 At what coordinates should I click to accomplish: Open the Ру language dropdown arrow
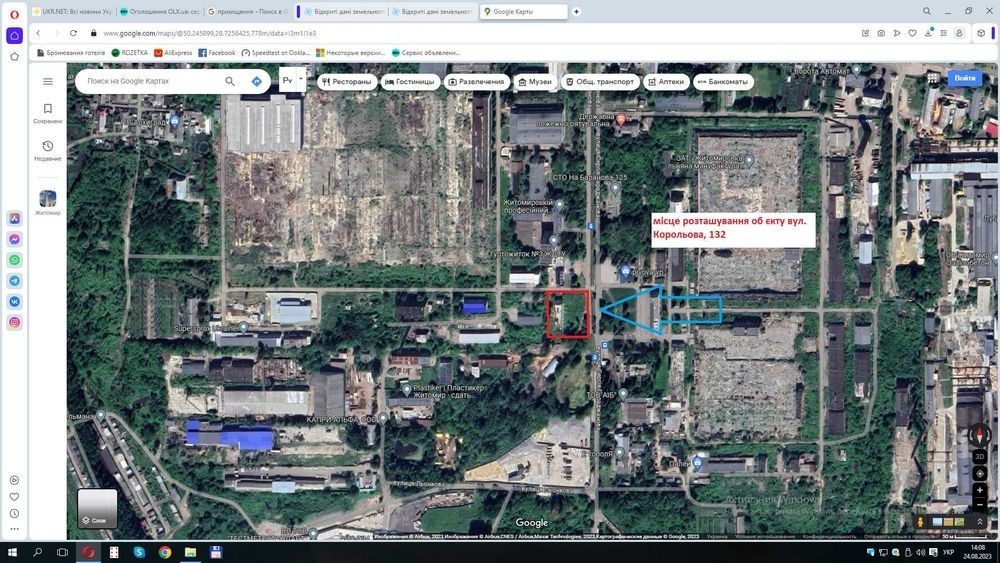[301, 80]
